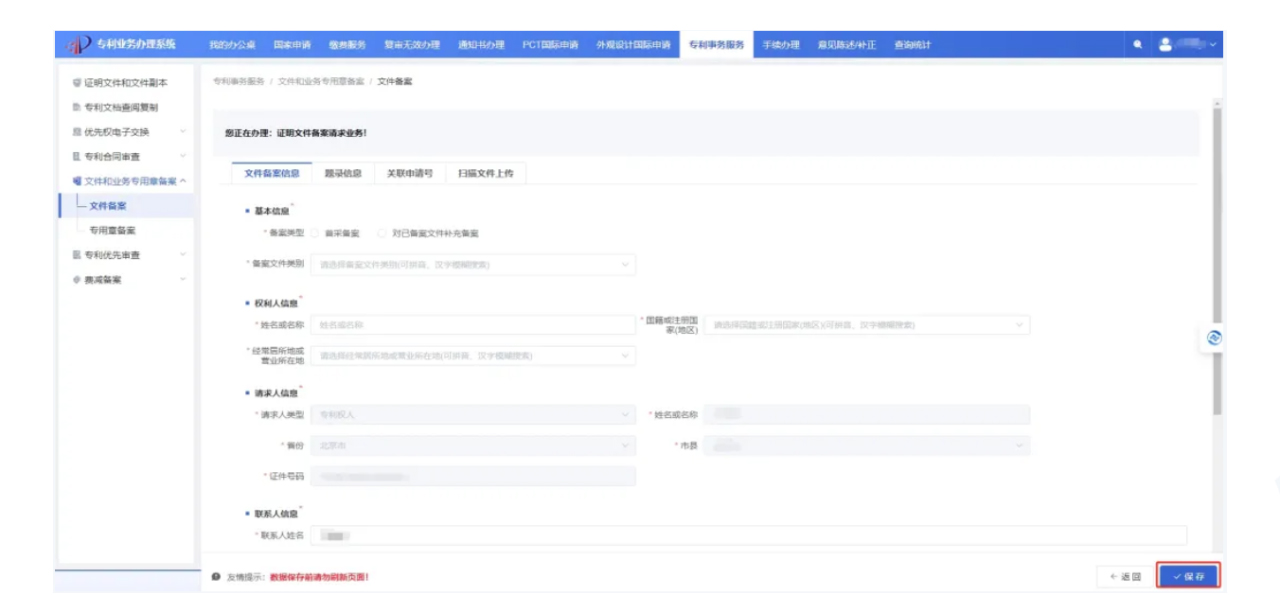
Task: Click the 费减备案 sidebar icon
Action: coord(77,280)
